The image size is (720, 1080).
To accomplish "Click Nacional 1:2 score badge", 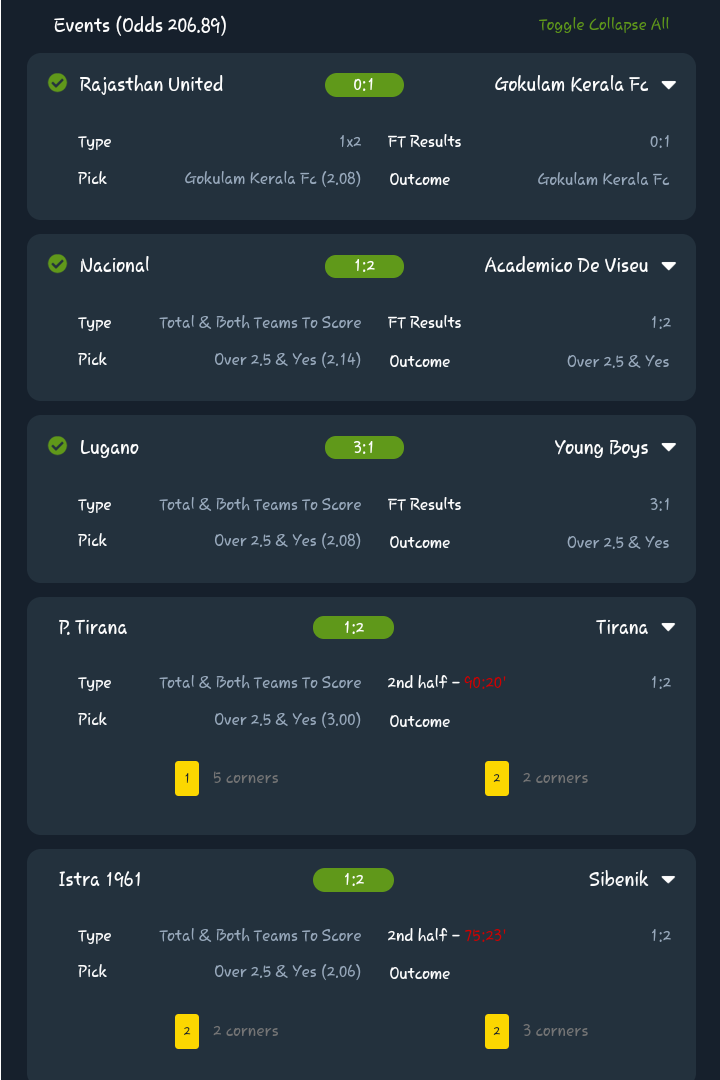I will coord(364,266).
